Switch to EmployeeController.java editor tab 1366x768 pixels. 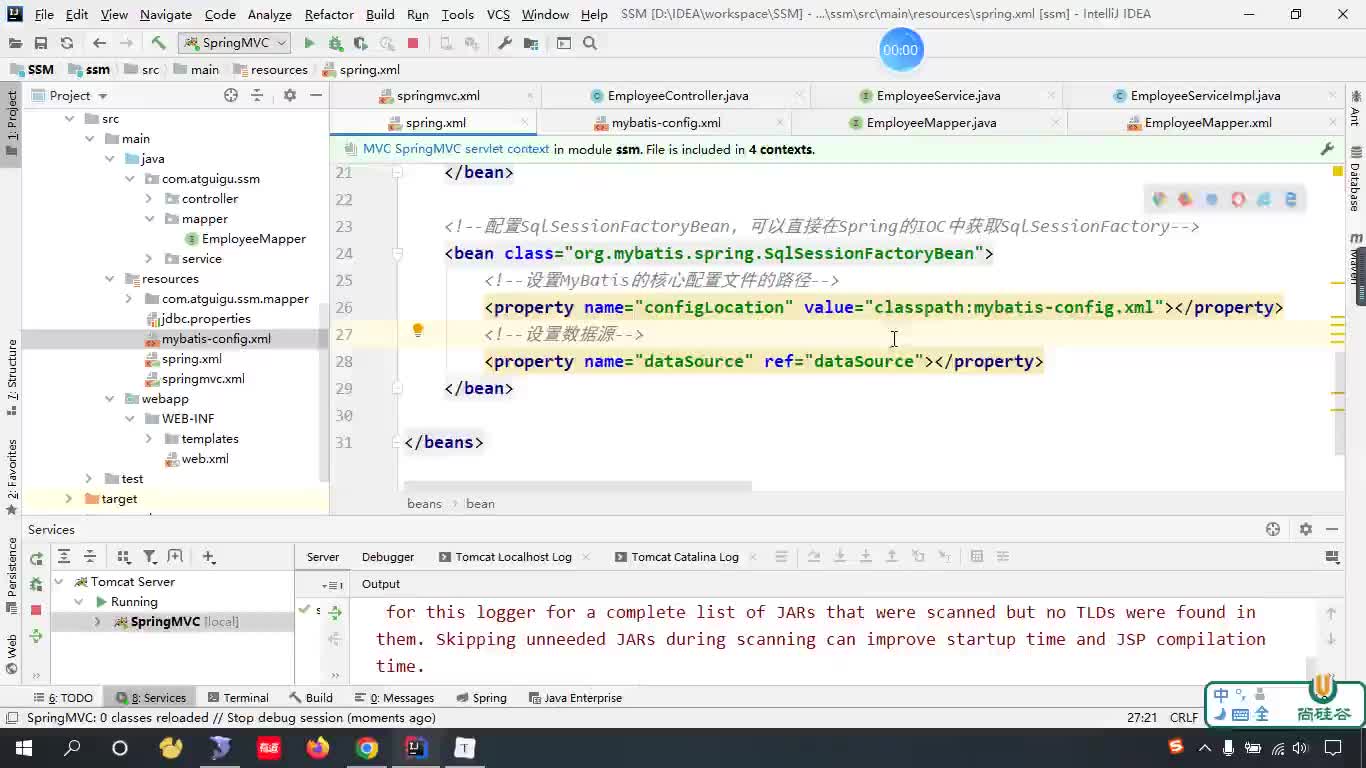(678, 96)
